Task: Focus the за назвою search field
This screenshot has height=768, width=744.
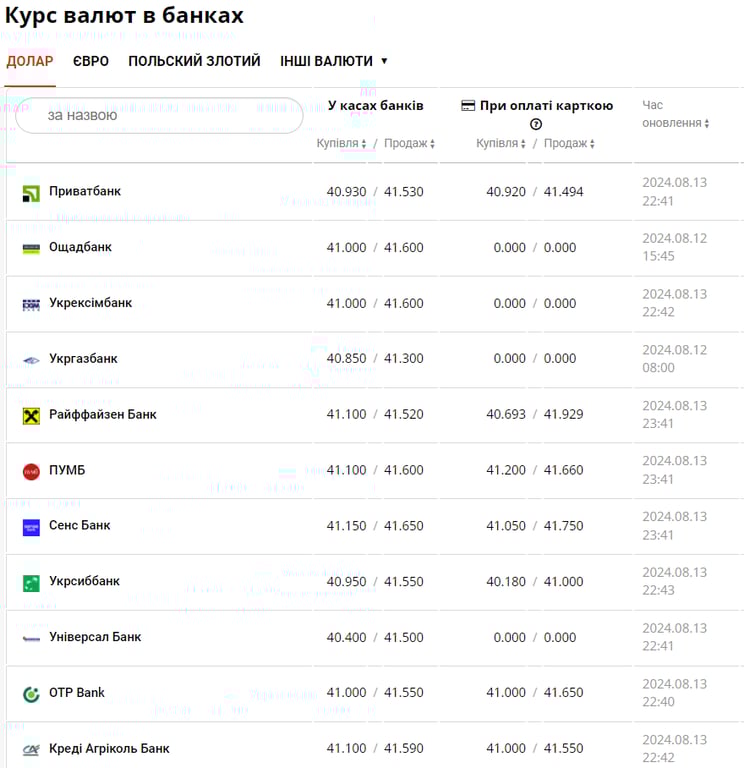Action: click(160, 116)
